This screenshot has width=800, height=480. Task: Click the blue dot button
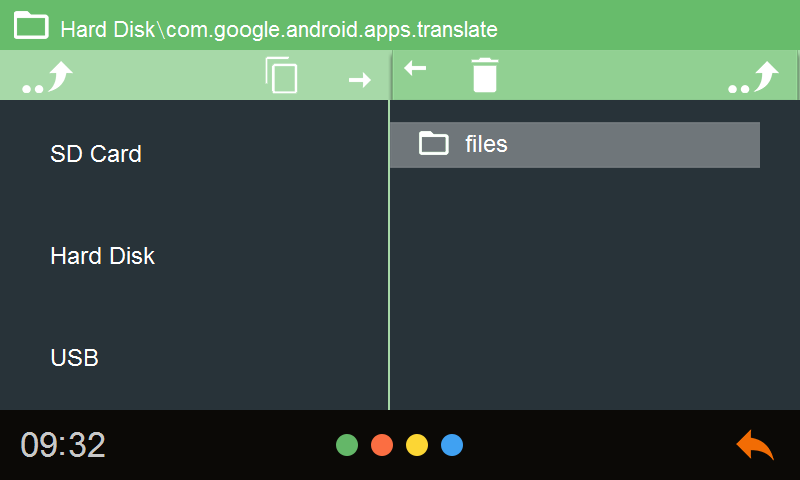[x=452, y=445]
